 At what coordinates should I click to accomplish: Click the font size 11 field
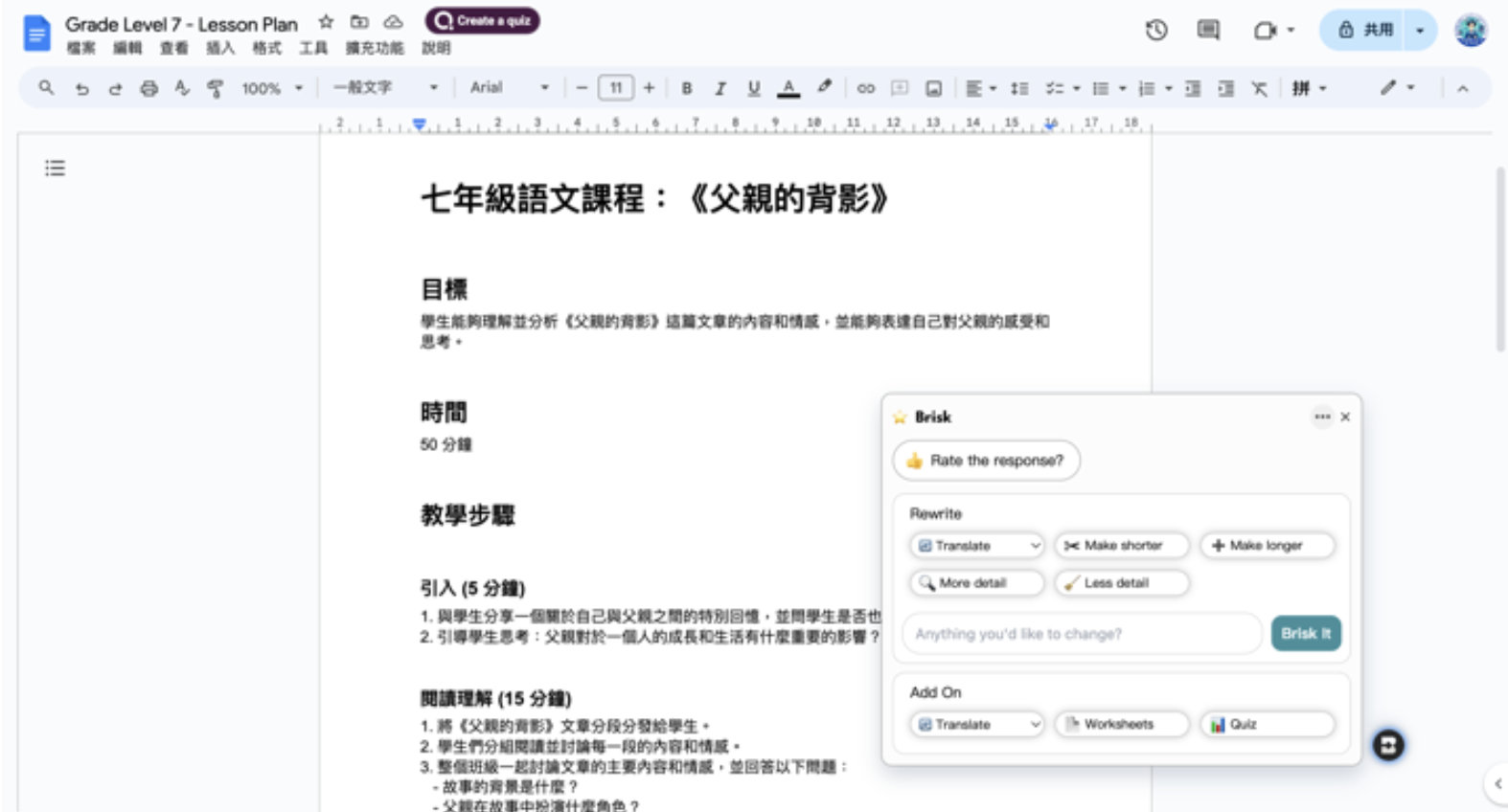point(616,88)
